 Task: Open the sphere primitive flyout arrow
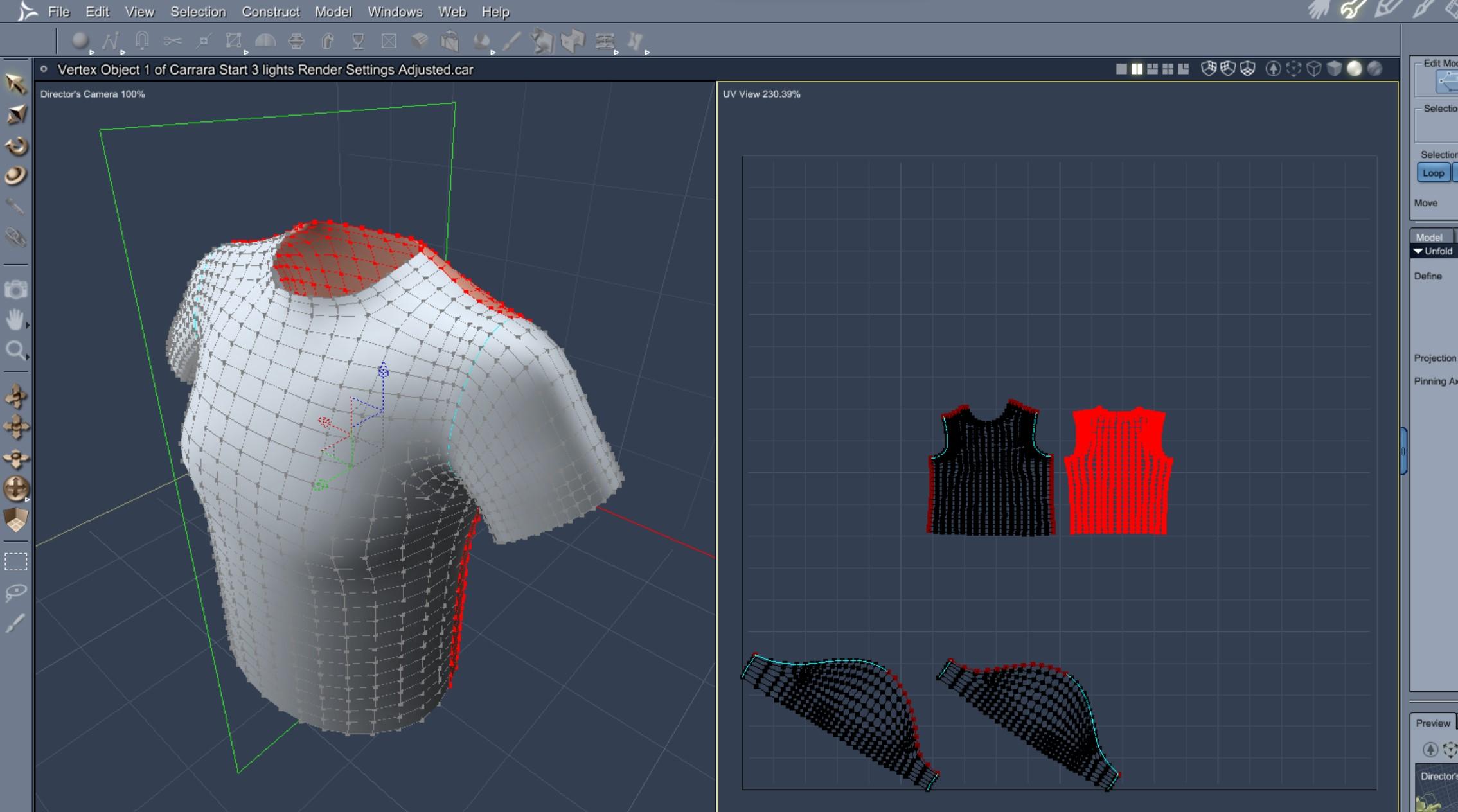(92, 52)
